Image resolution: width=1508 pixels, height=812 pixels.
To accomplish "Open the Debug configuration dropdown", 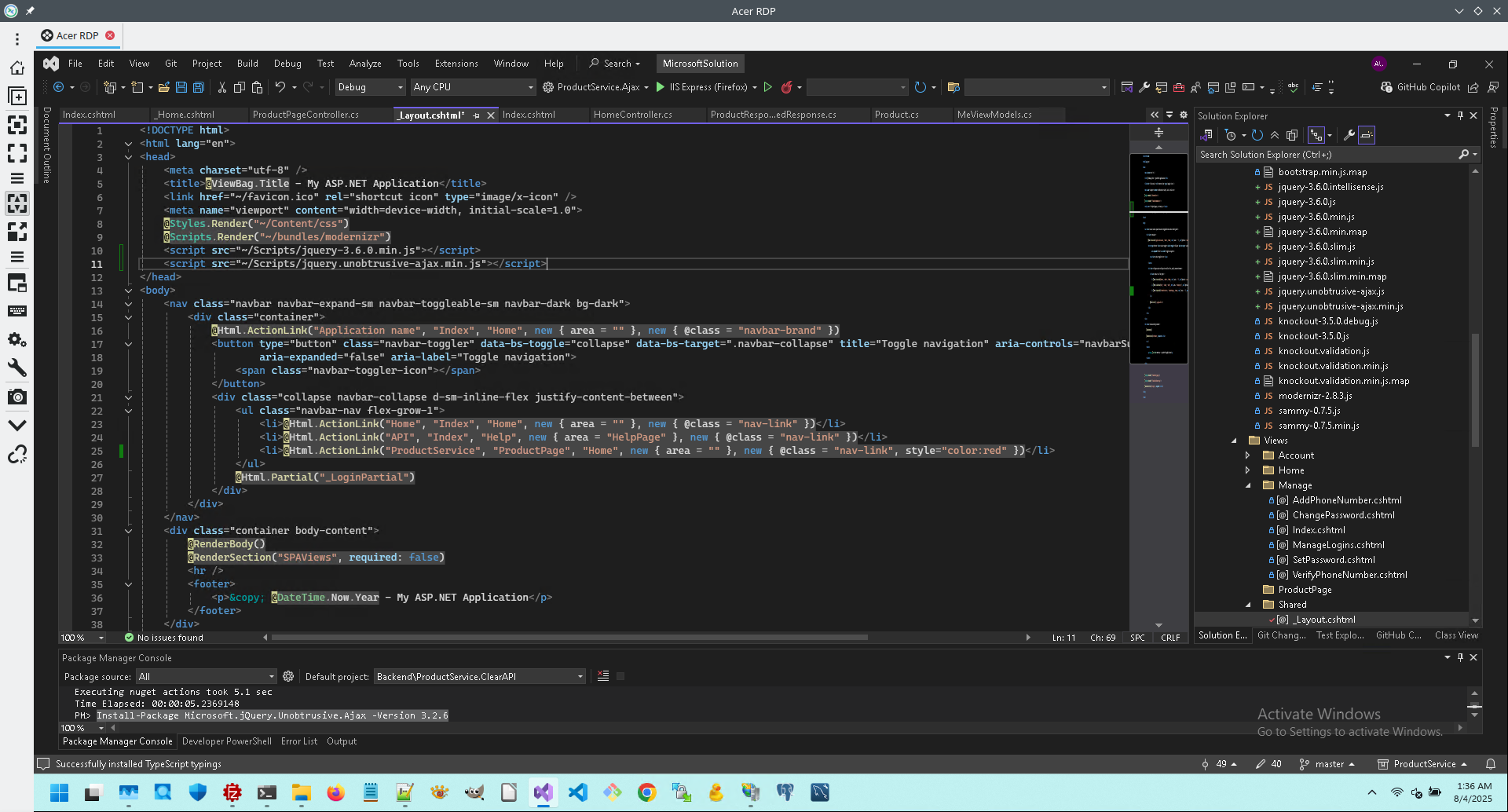I will tap(369, 87).
